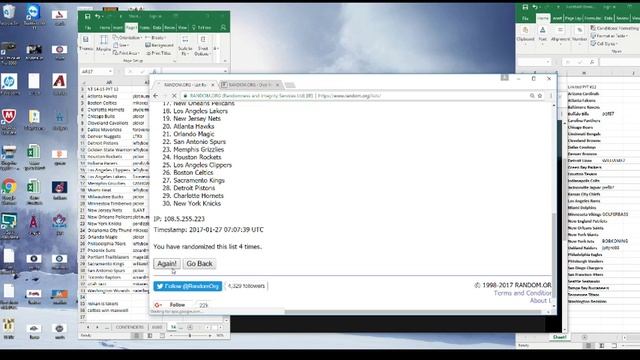Close the first RANDOM.ORG List tab
This screenshot has height=360, width=640.
pyautogui.click(x=213, y=85)
